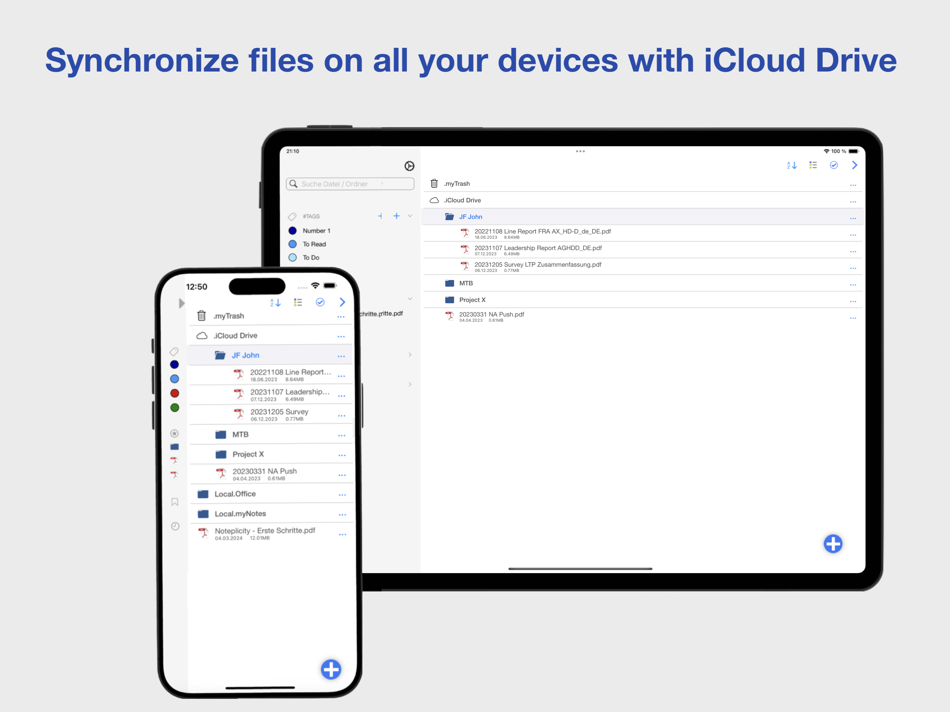950x712 pixels.
Task: Tap the bookmark icon in iPhone sidebar
Action: 174,502
